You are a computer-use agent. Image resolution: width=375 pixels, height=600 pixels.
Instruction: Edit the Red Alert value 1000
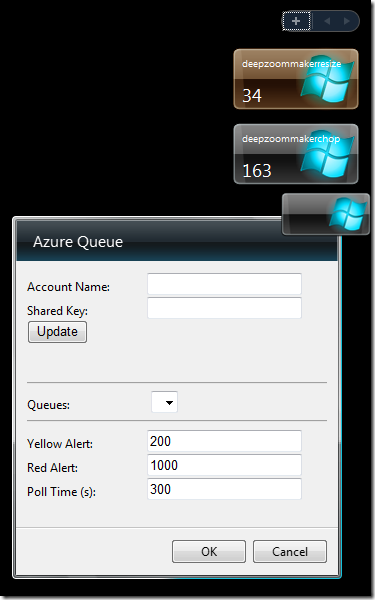click(x=224, y=465)
